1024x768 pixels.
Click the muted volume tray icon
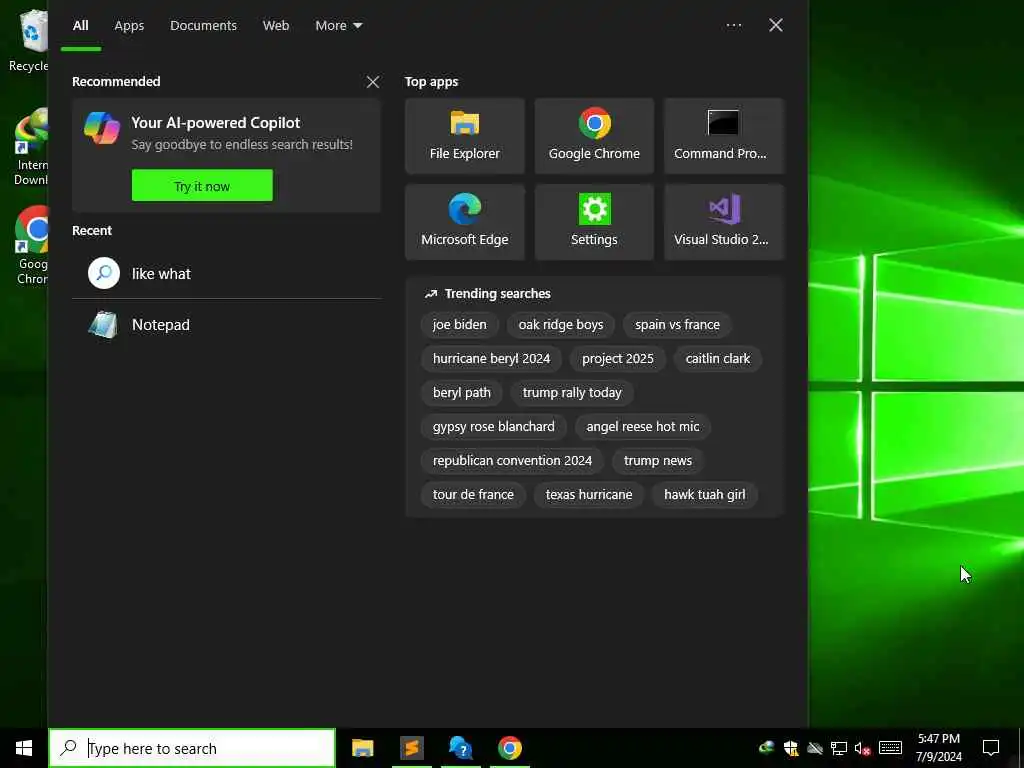pos(862,748)
